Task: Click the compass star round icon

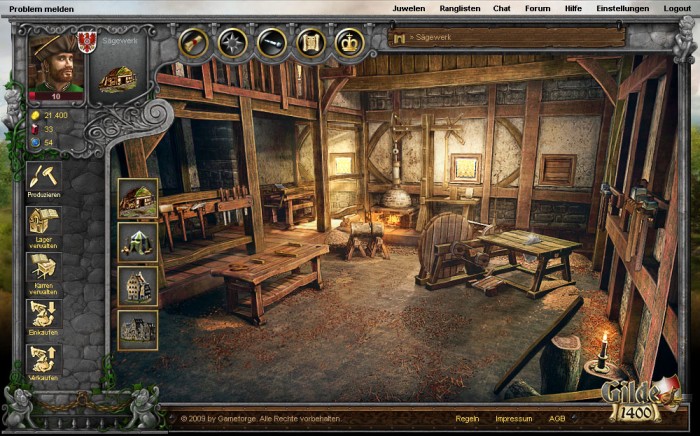Action: click(232, 43)
